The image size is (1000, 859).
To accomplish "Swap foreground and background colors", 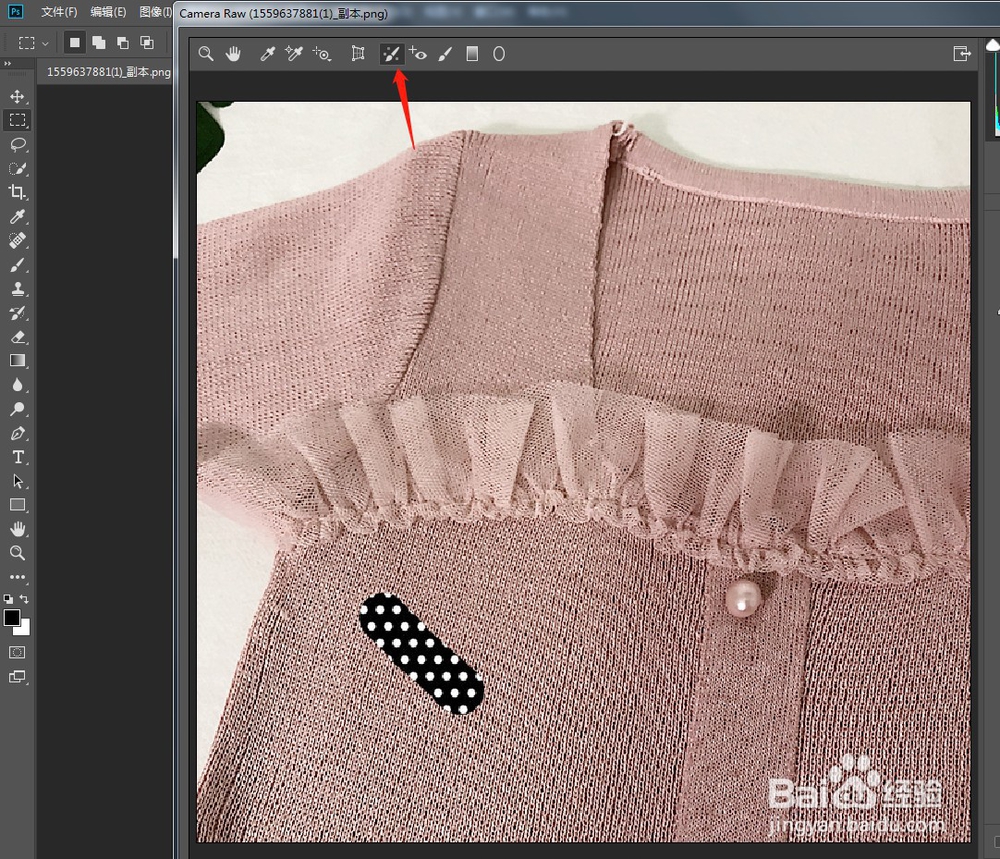I will pyautogui.click(x=24, y=599).
